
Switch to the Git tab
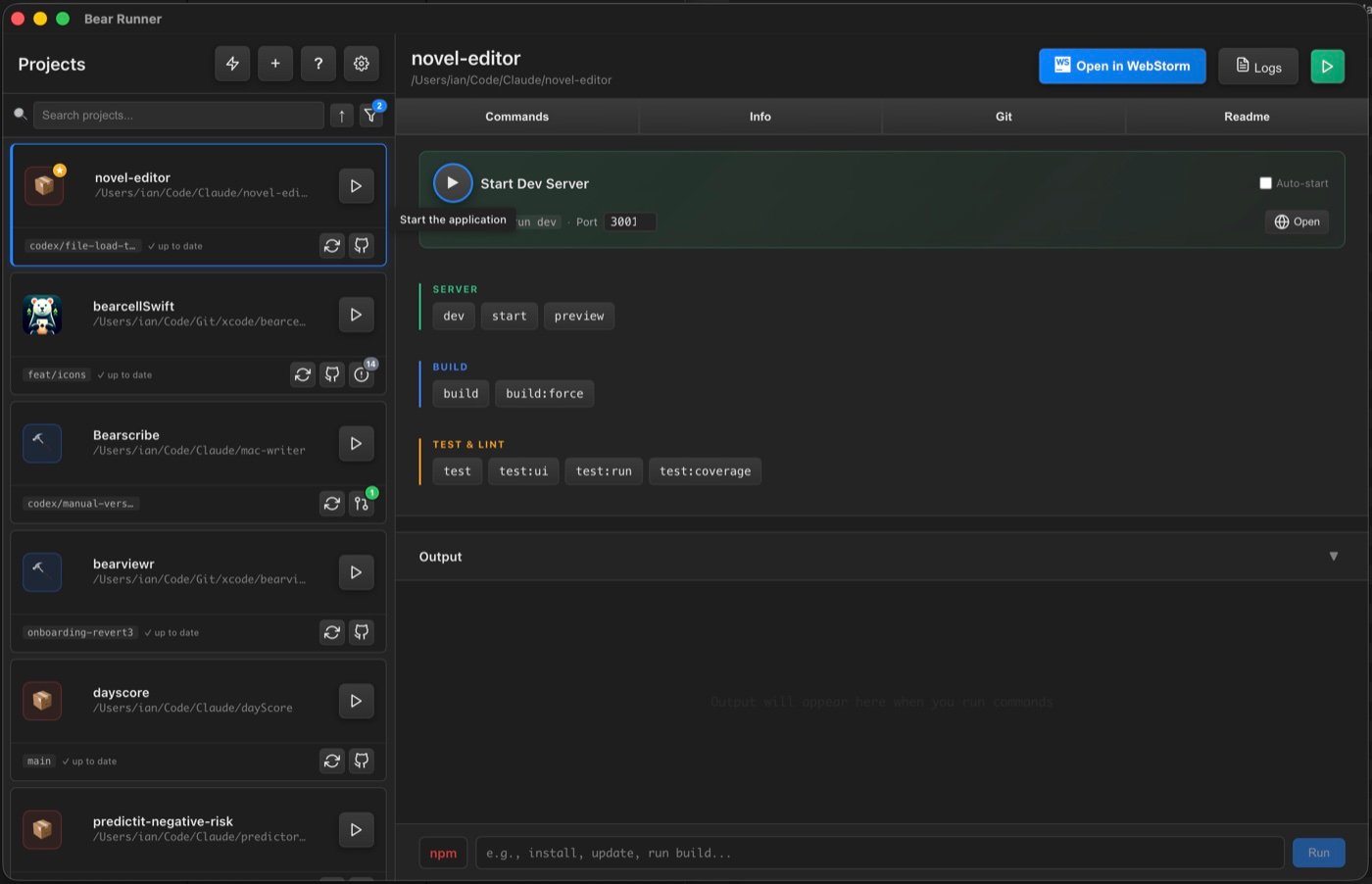[1004, 117]
